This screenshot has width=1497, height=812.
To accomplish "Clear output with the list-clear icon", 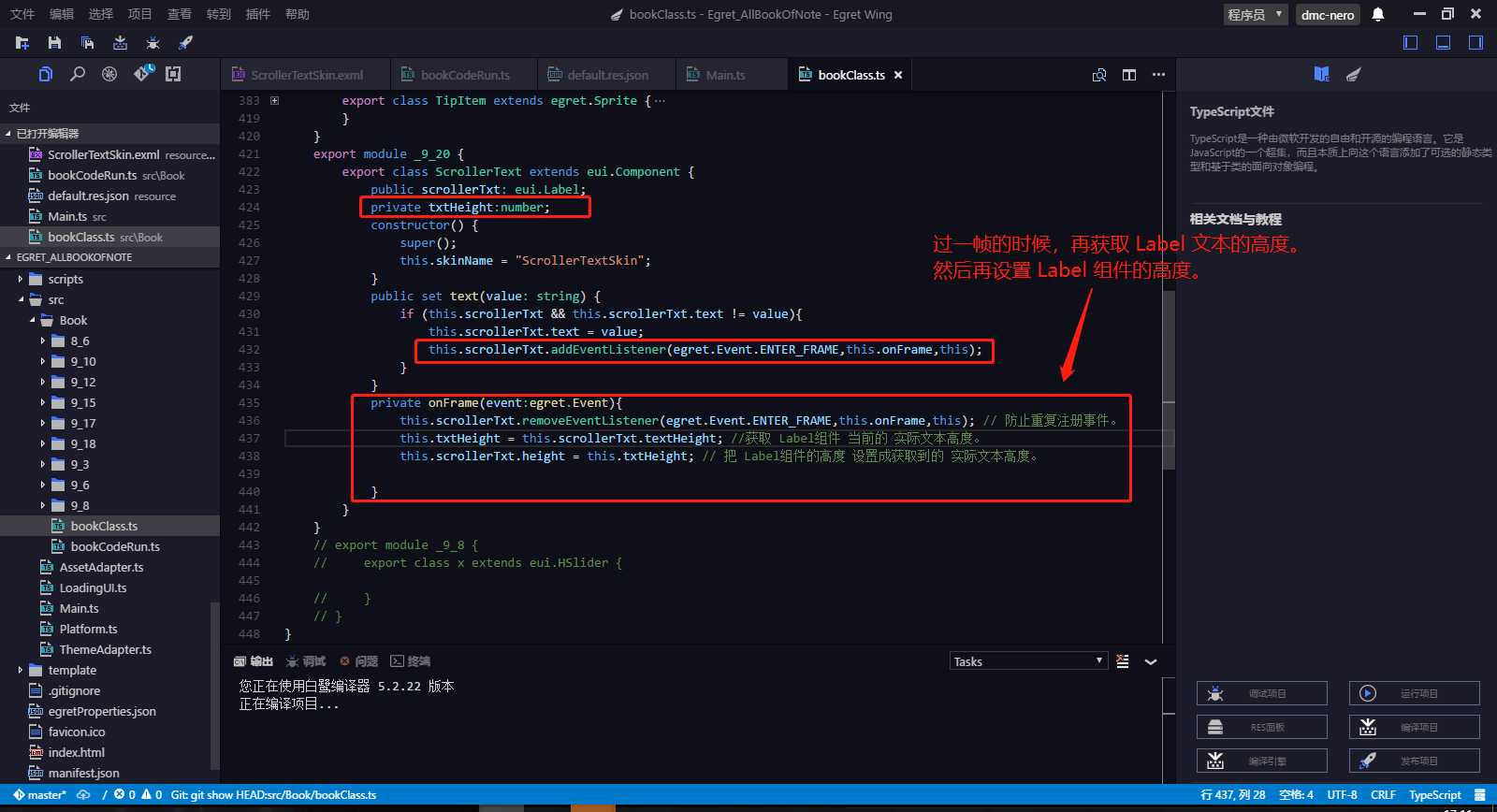I will point(1123,661).
